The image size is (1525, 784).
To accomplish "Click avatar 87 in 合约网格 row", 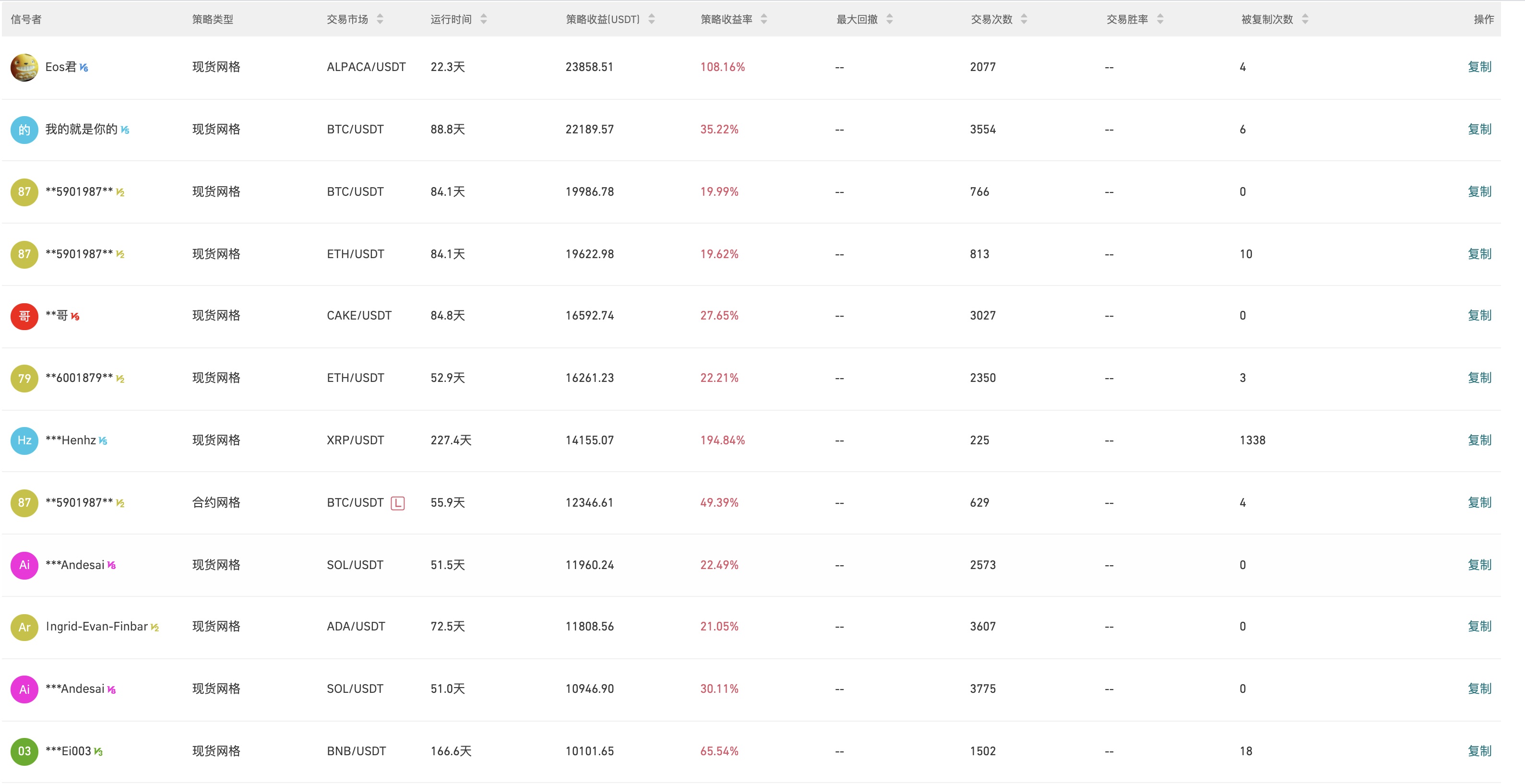I will coord(24,503).
